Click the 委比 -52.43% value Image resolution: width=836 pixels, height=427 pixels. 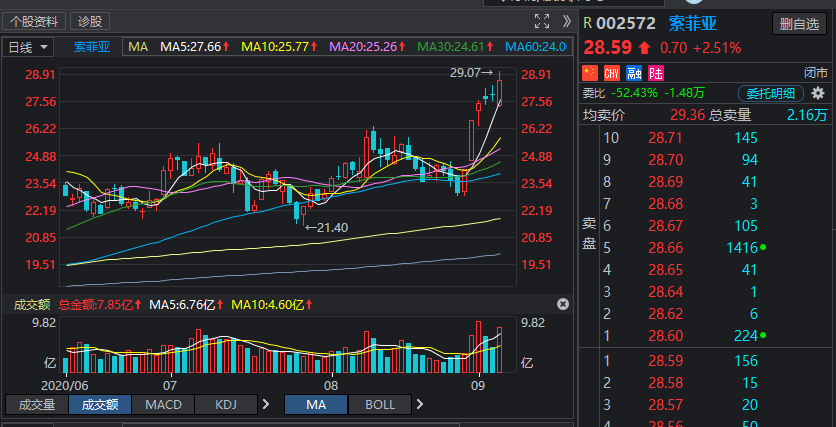tap(634, 93)
